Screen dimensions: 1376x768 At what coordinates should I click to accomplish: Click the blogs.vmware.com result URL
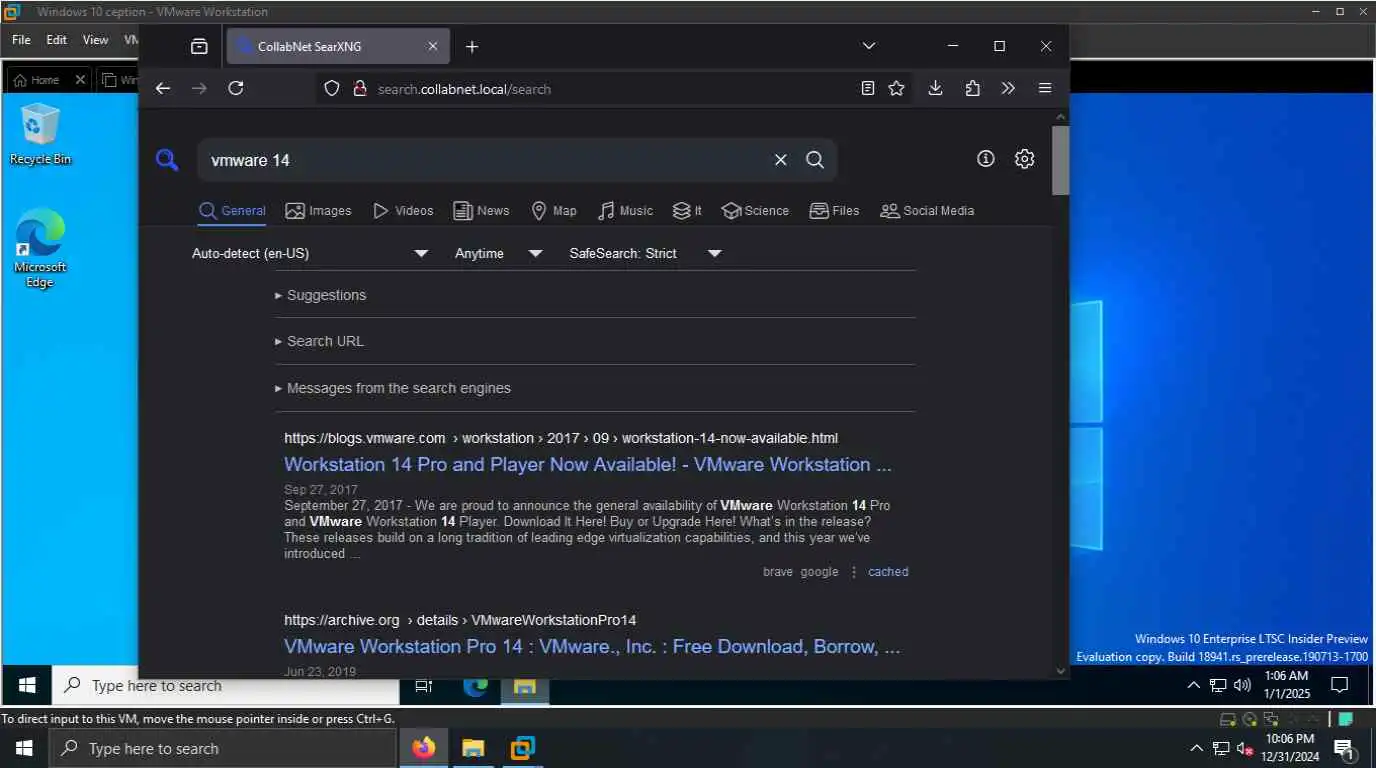click(561, 438)
